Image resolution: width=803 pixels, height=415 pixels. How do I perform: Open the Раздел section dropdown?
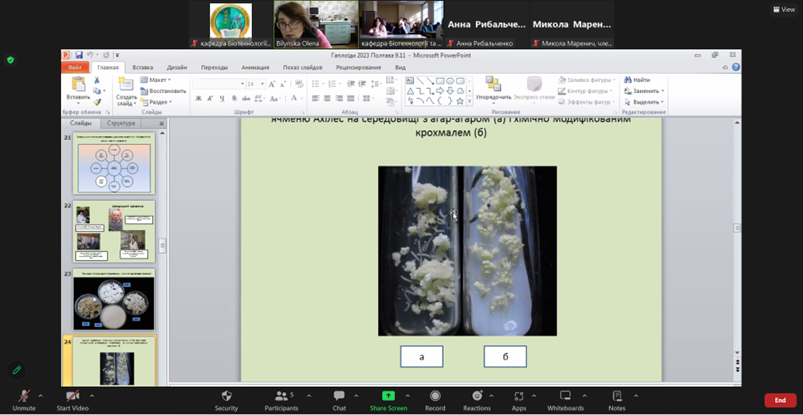(156, 102)
